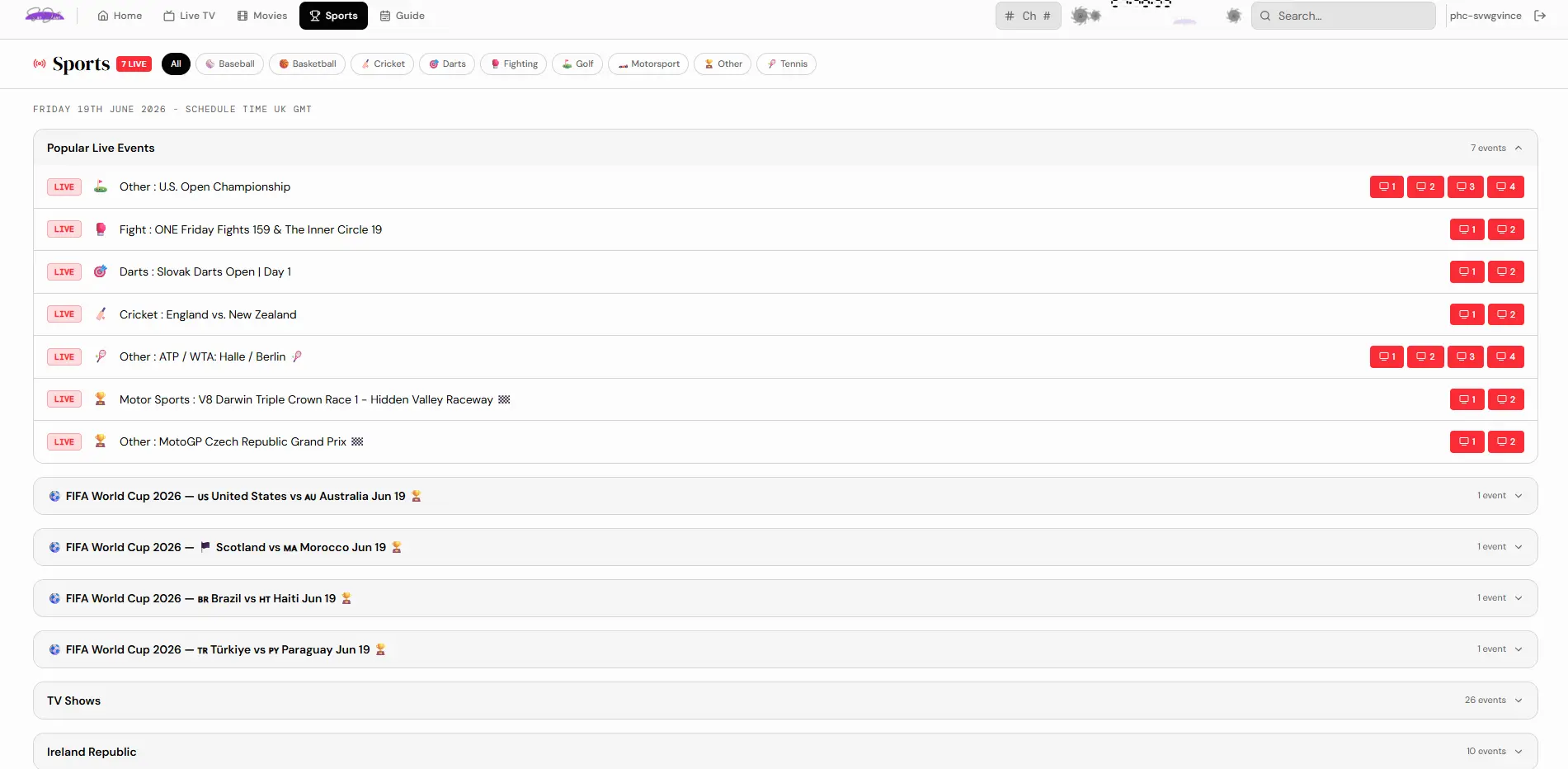This screenshot has width=1568, height=769.
Task: Click the cricket bat icon beside England vs. New Zealand
Action: [101, 314]
